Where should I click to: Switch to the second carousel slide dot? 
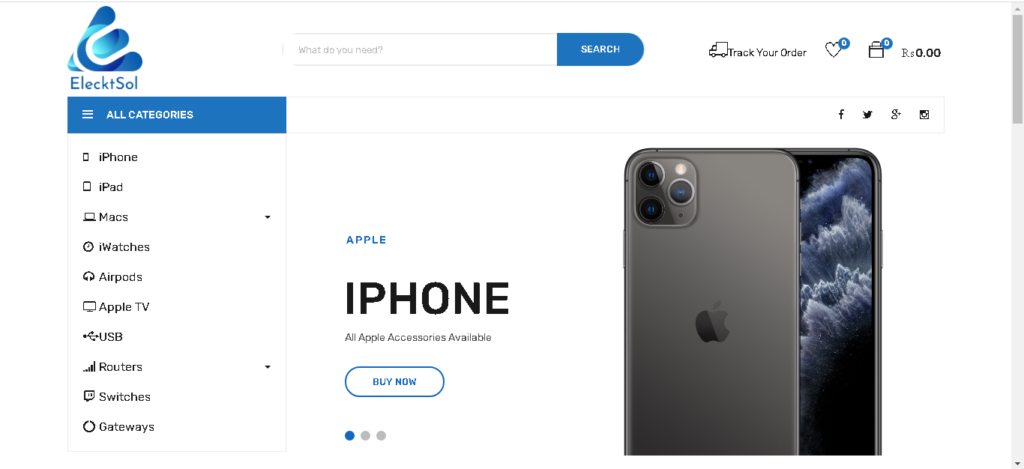[365, 436]
